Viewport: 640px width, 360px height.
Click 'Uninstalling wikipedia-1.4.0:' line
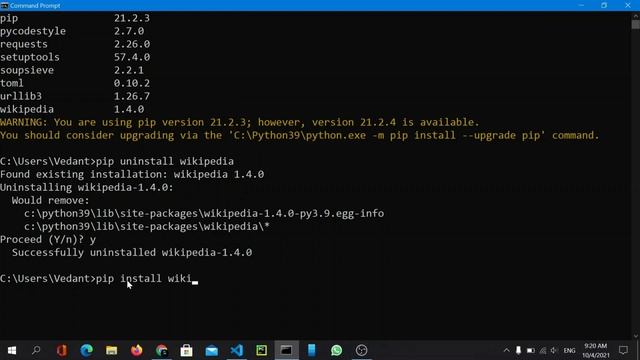pyautogui.click(x=87, y=187)
